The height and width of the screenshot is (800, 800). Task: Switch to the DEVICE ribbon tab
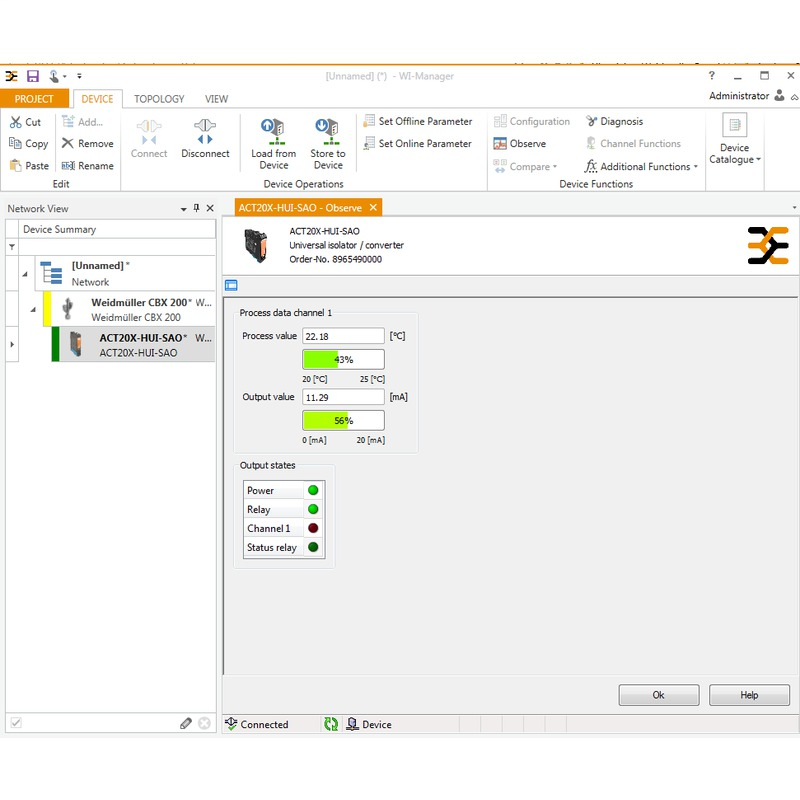[x=97, y=99]
